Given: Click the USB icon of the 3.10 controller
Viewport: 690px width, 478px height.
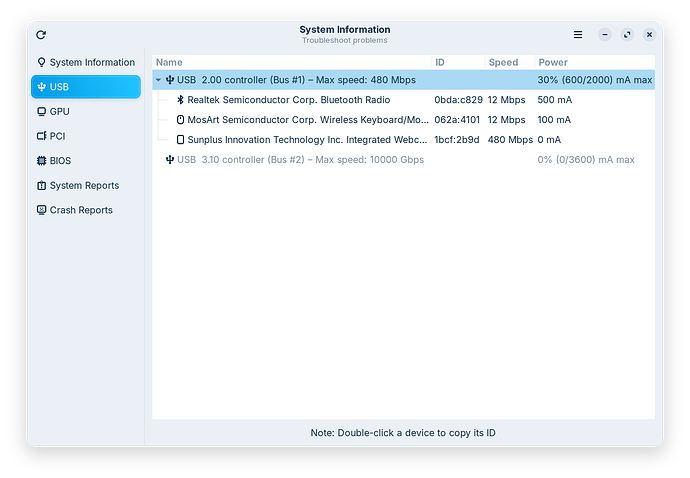Looking at the screenshot, I should 168,160.
